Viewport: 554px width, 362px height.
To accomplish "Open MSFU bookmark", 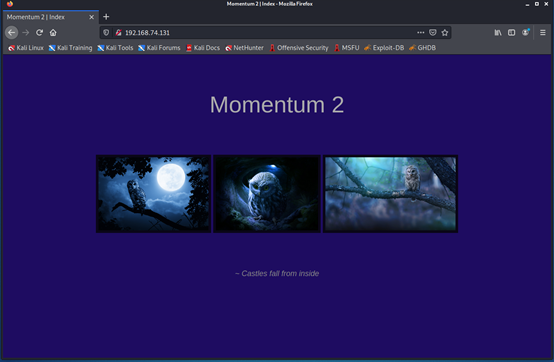I will click(x=347, y=48).
